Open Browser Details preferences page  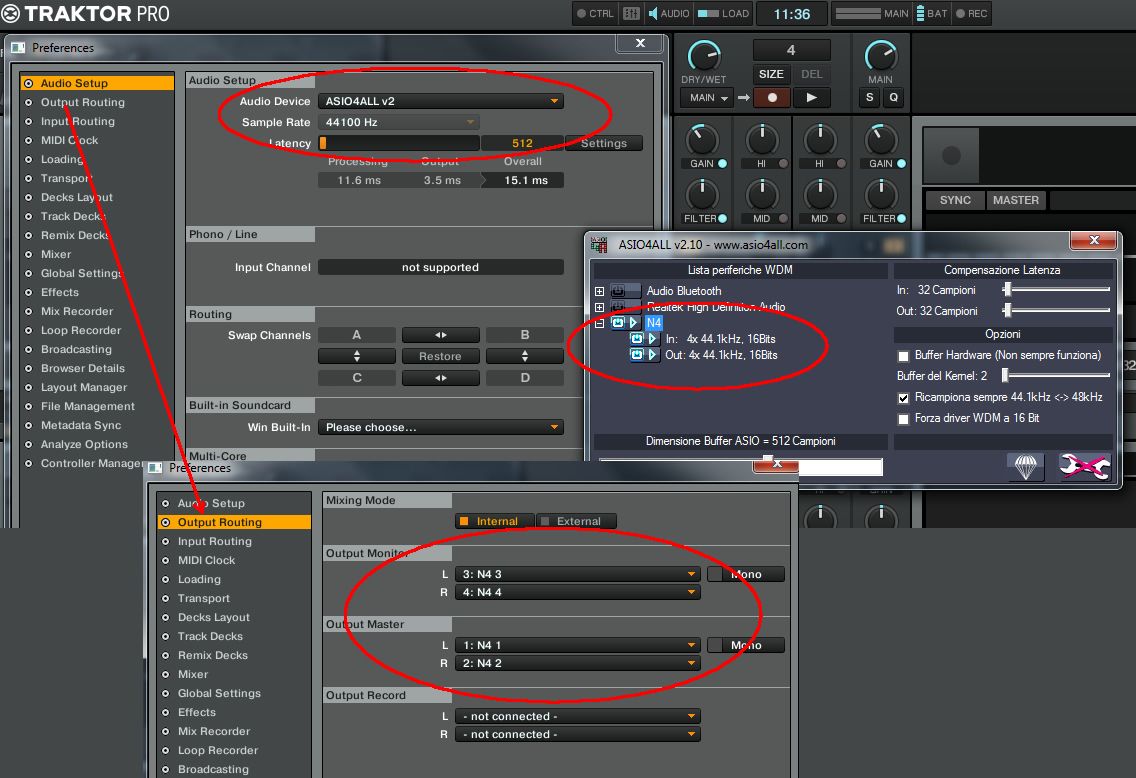click(83, 368)
